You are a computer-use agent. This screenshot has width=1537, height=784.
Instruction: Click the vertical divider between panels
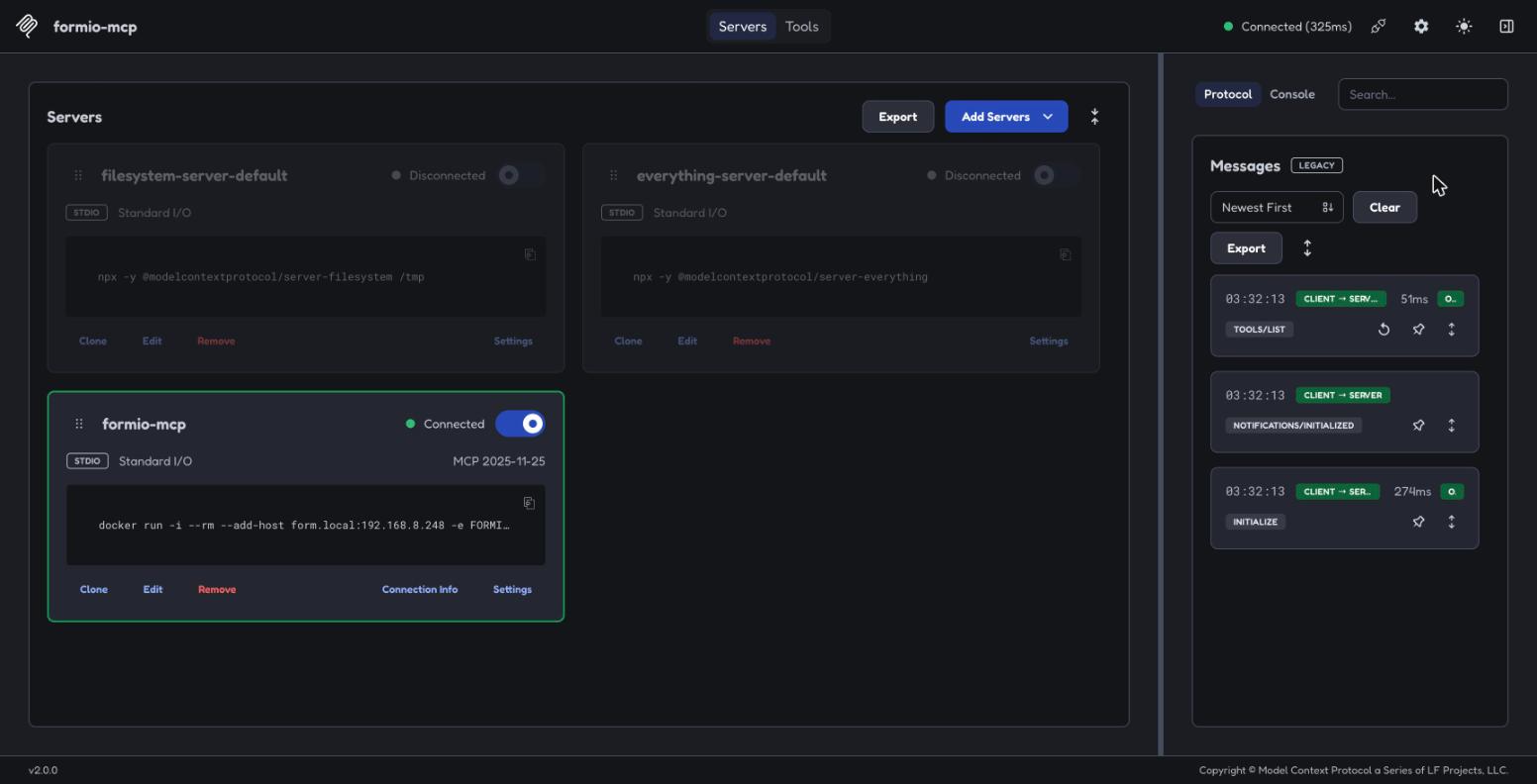click(1160, 404)
